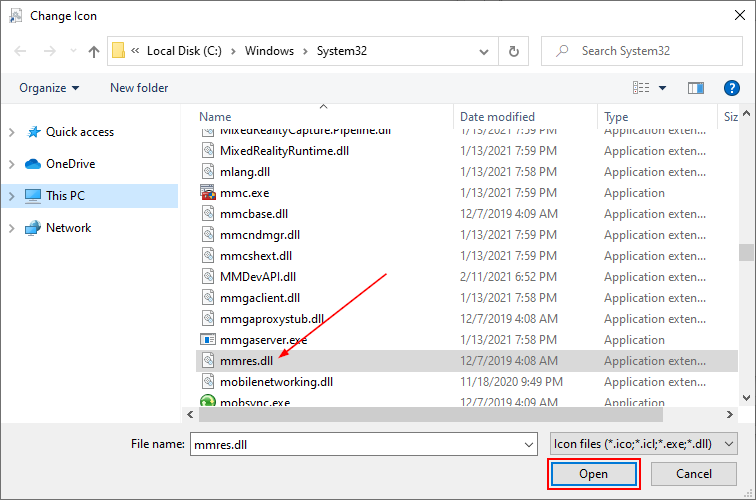This screenshot has width=756, height=500.
Task: Select MixedRealityRuntime.dll file icon
Action: (x=208, y=150)
